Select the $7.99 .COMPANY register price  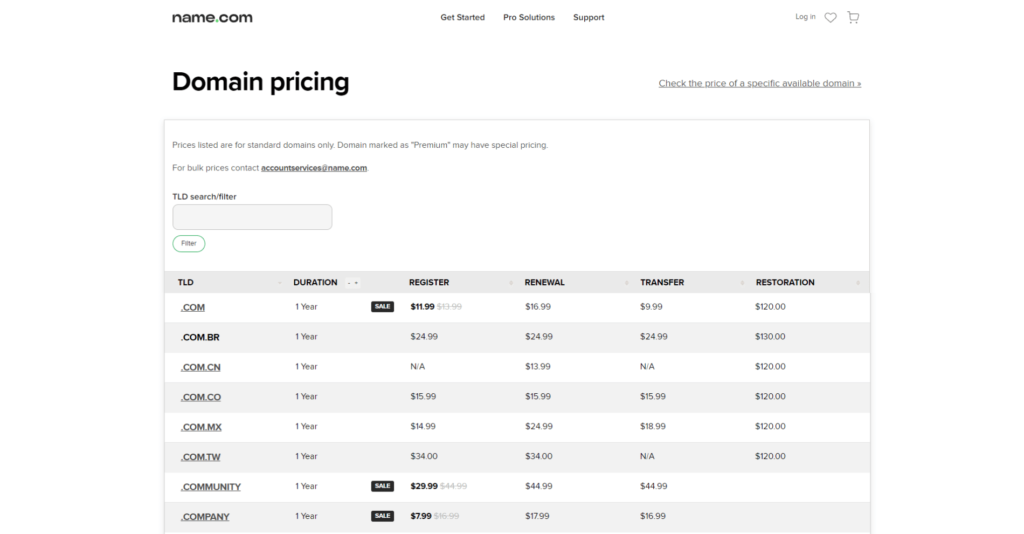(x=421, y=516)
